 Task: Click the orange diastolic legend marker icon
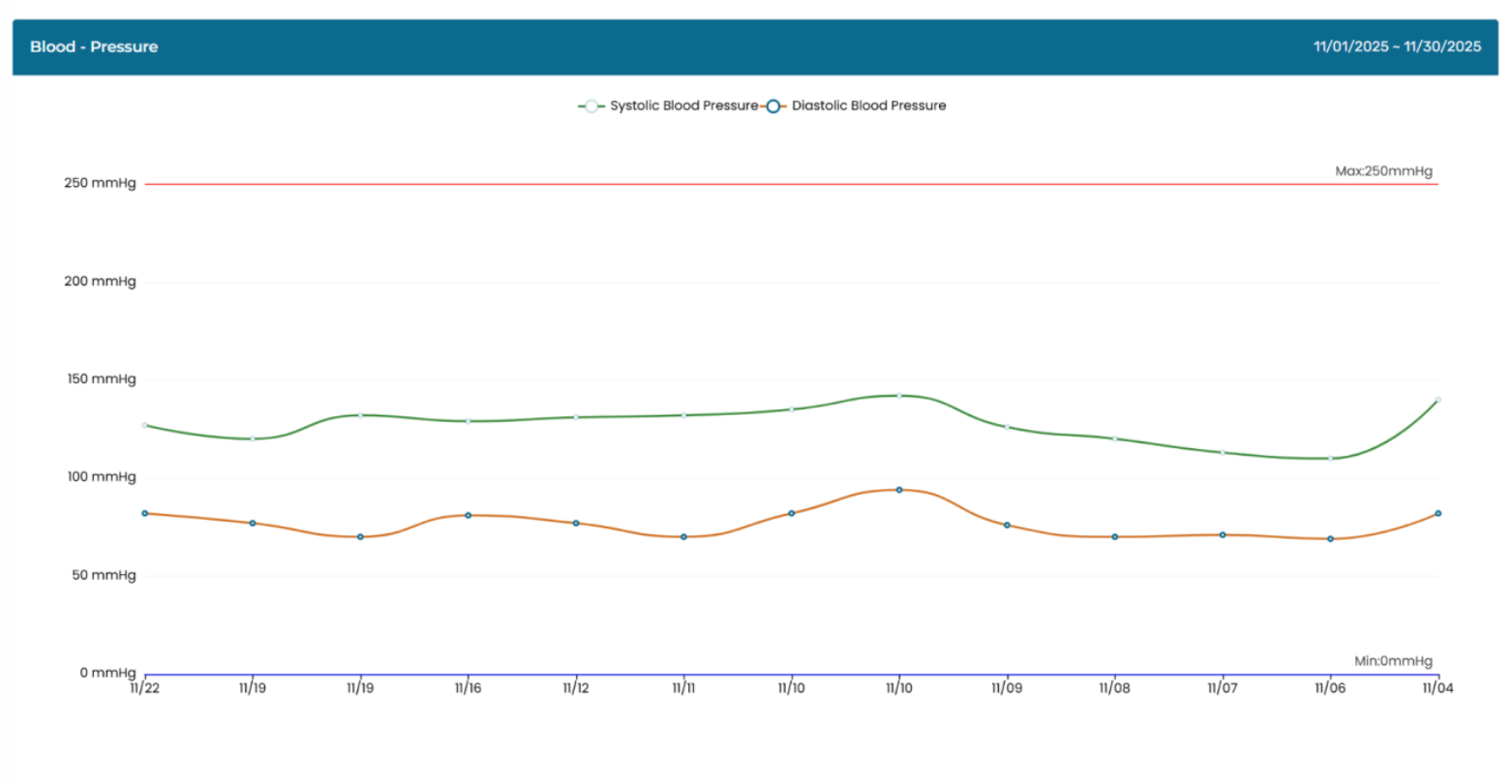(773, 106)
